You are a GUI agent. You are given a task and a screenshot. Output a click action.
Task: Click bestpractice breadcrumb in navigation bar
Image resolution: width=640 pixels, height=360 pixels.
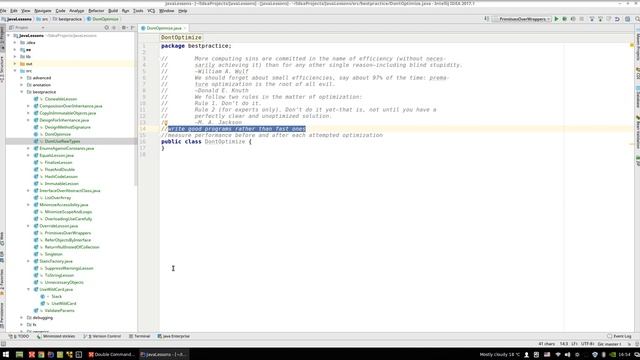click(68, 19)
